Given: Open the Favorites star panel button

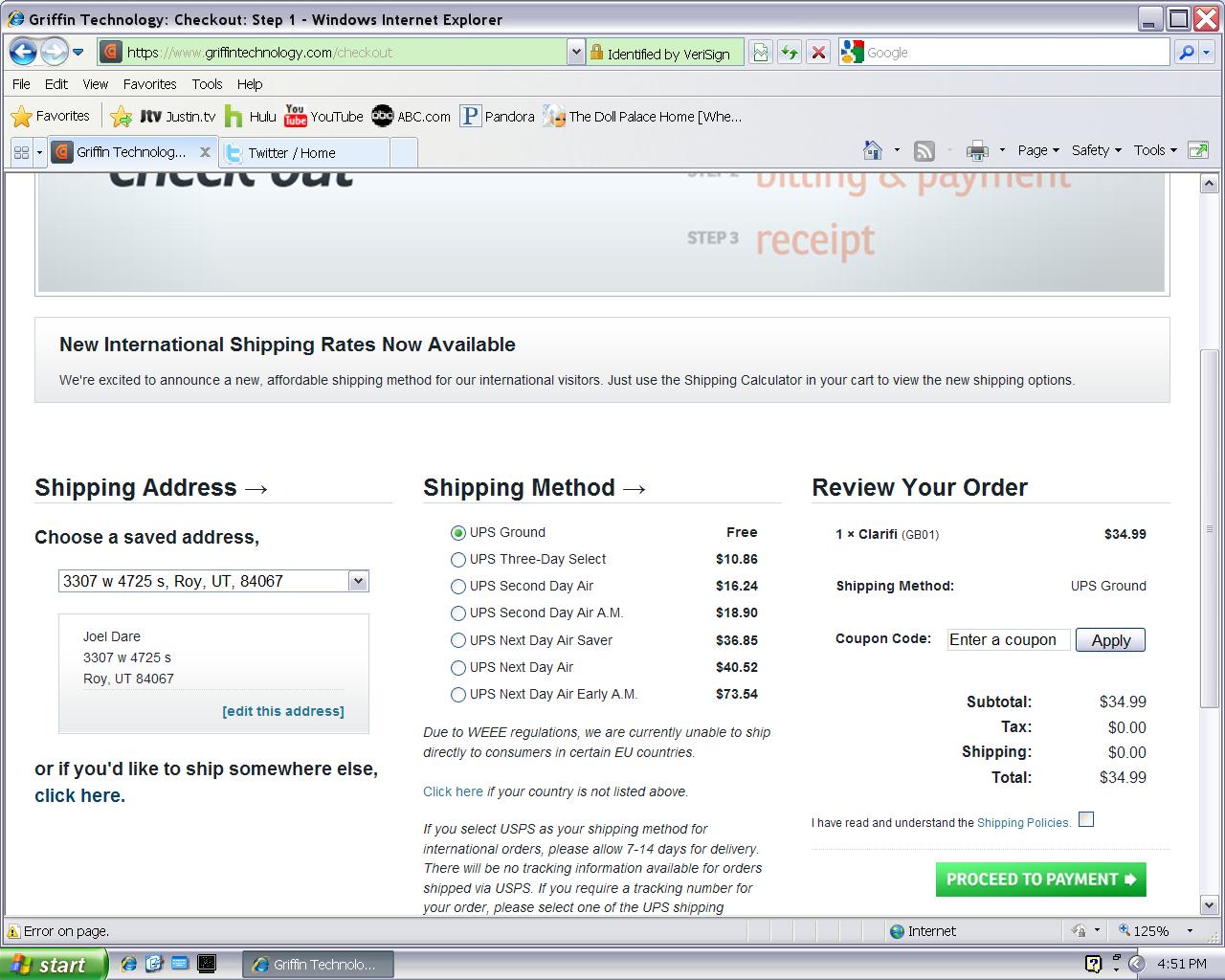Looking at the screenshot, I should (x=51, y=117).
